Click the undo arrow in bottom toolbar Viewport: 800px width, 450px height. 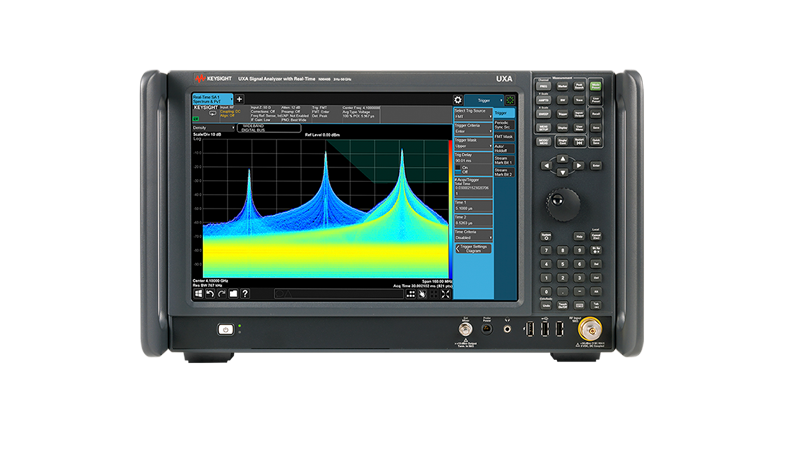[x=210, y=293]
